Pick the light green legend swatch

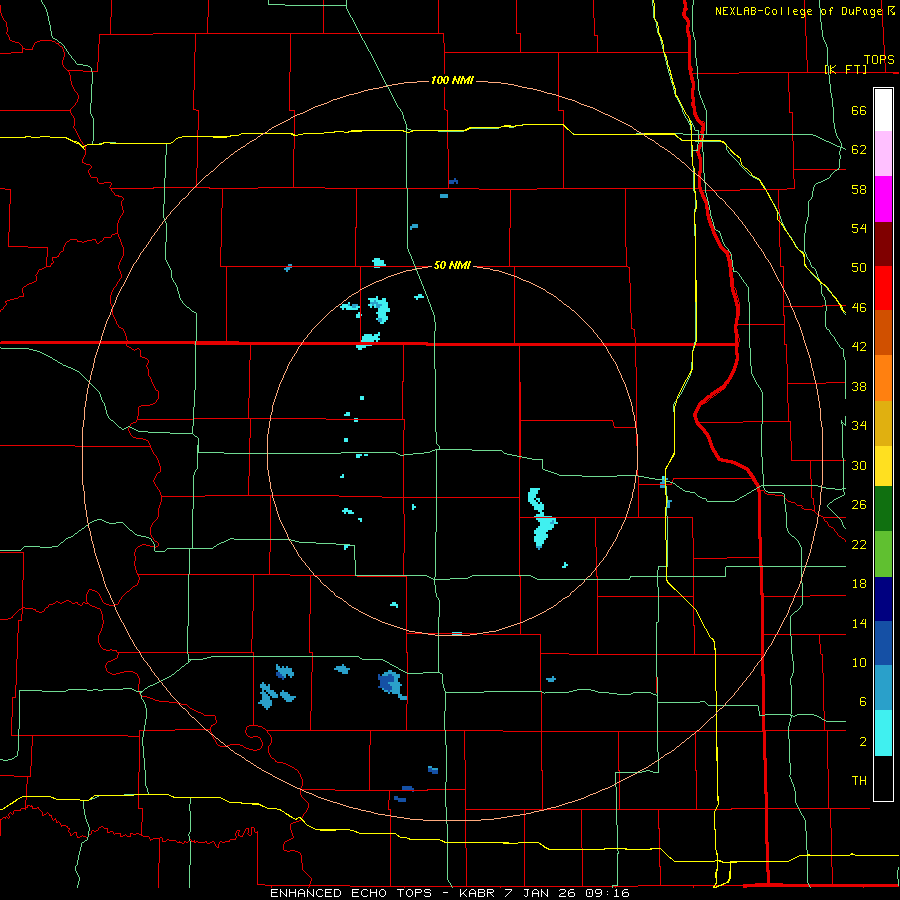[x=883, y=554]
